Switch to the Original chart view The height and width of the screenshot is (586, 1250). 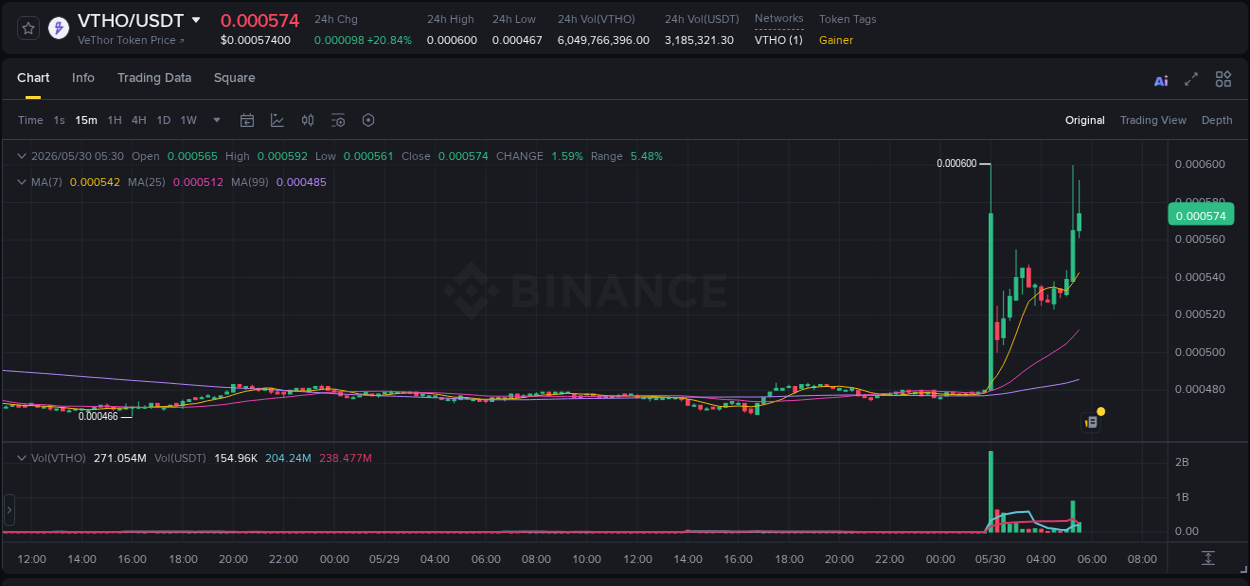click(x=1085, y=120)
